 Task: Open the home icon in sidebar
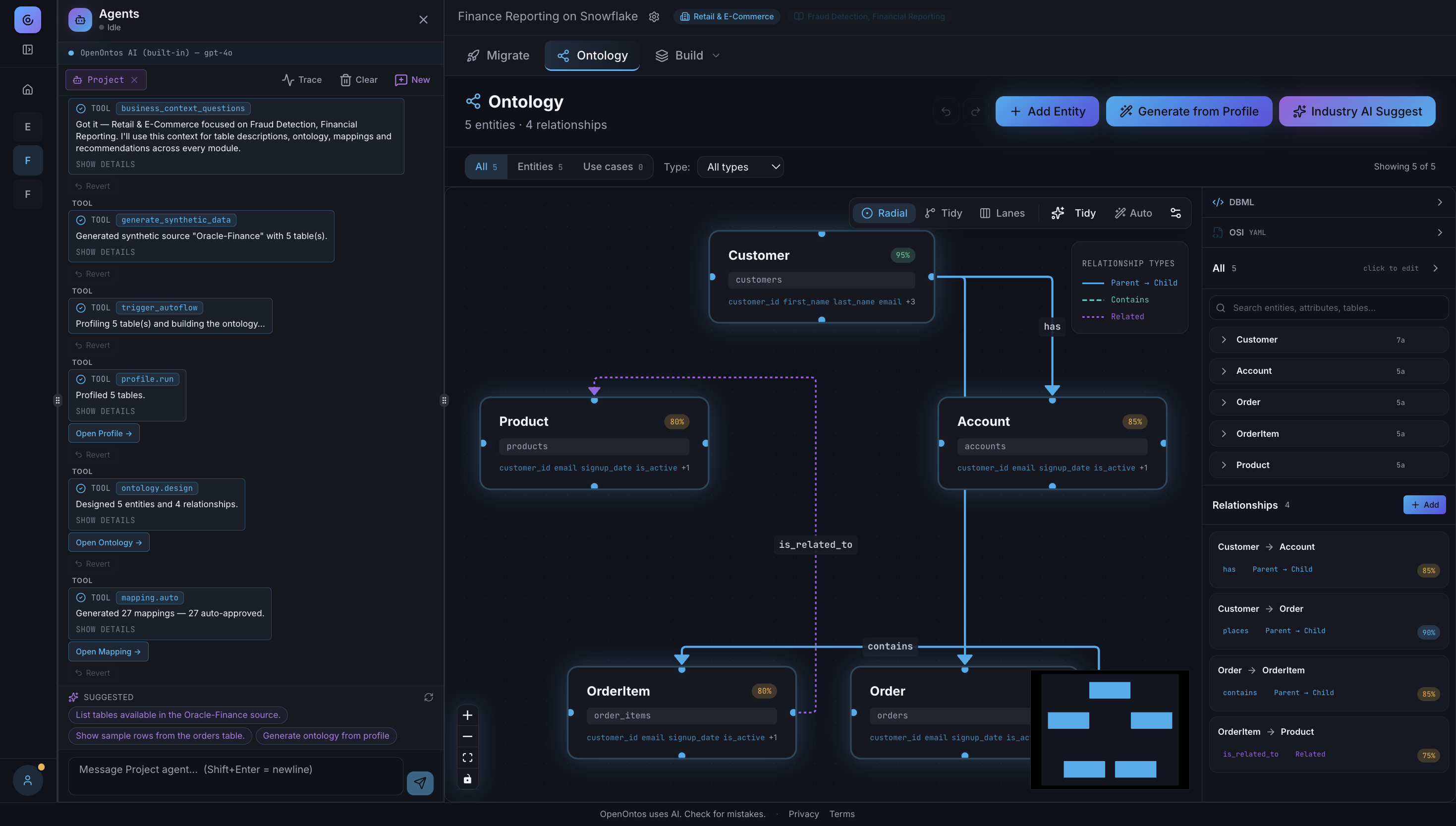[27, 90]
